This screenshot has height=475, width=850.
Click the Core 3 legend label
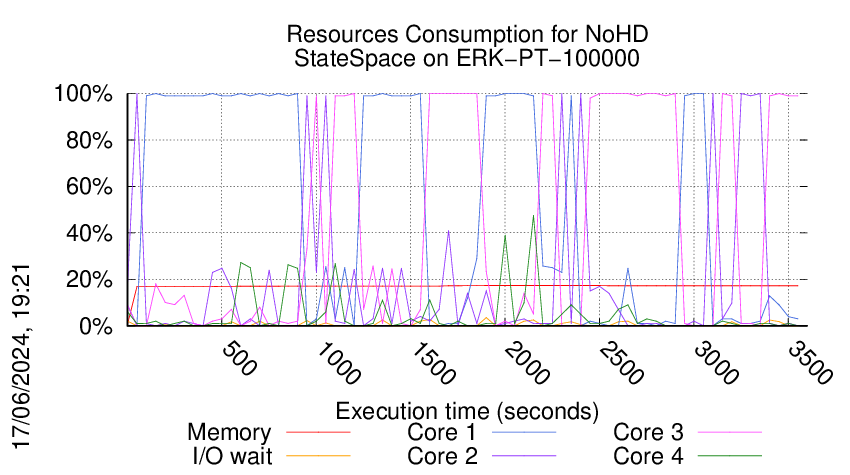click(x=648, y=433)
